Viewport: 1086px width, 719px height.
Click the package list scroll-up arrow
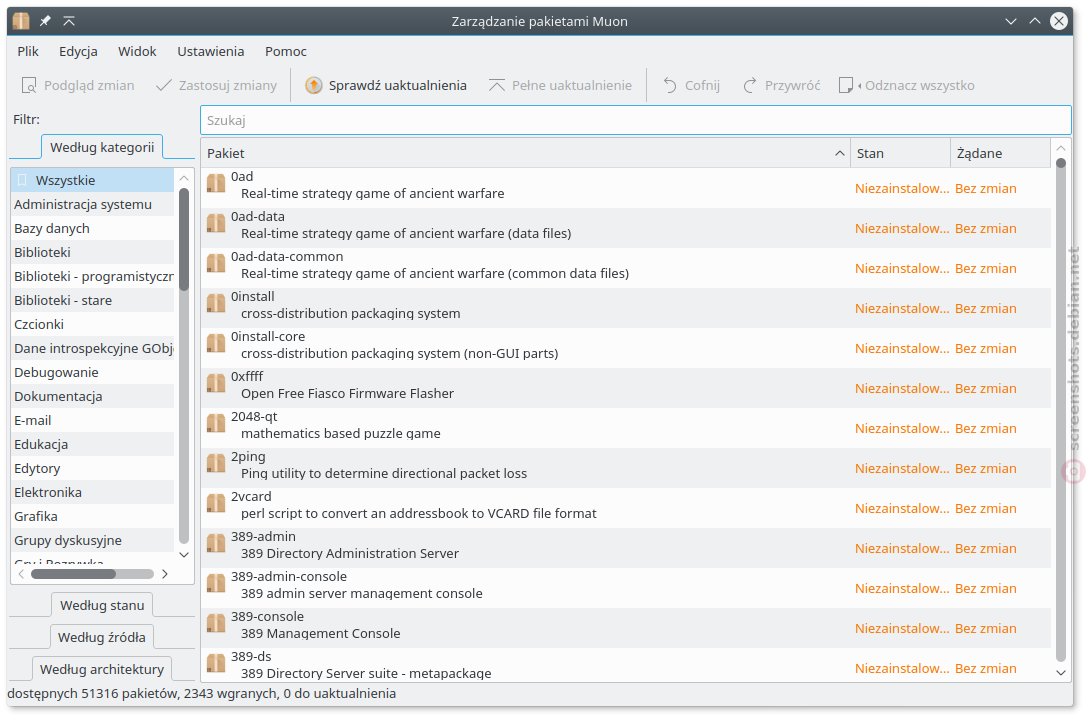1060,148
